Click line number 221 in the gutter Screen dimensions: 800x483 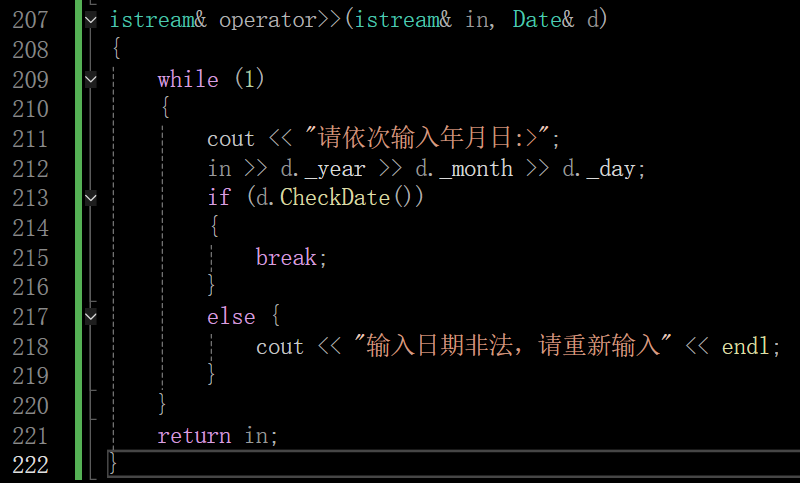(x=30, y=436)
